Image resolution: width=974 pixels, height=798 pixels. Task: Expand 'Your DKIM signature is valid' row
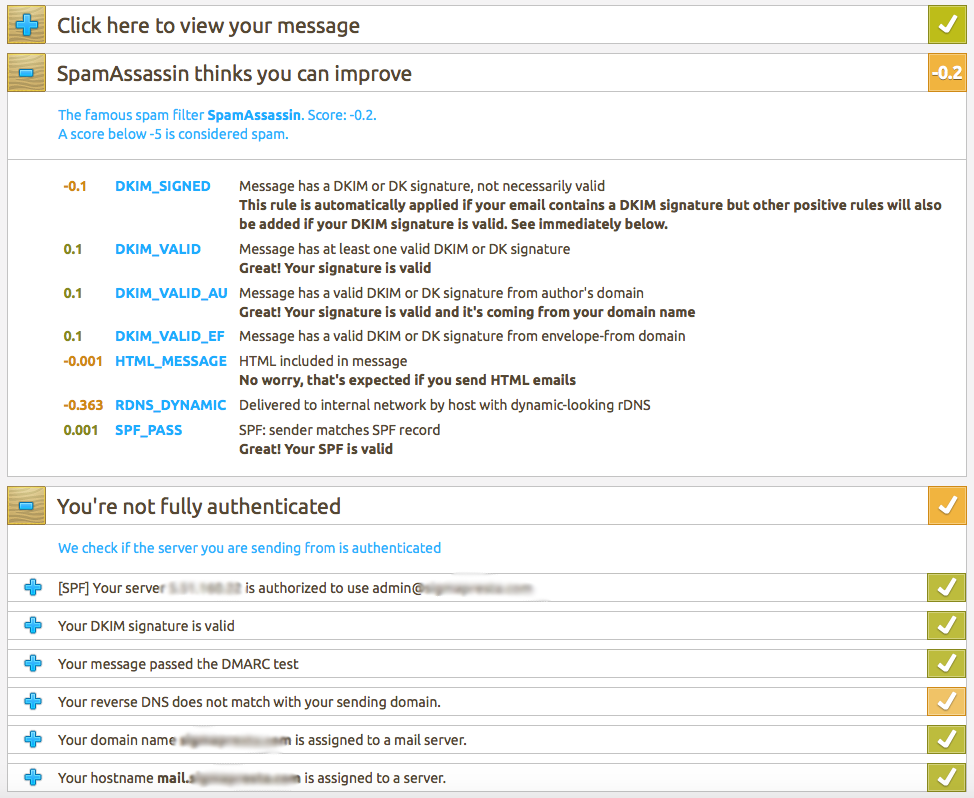(x=33, y=626)
